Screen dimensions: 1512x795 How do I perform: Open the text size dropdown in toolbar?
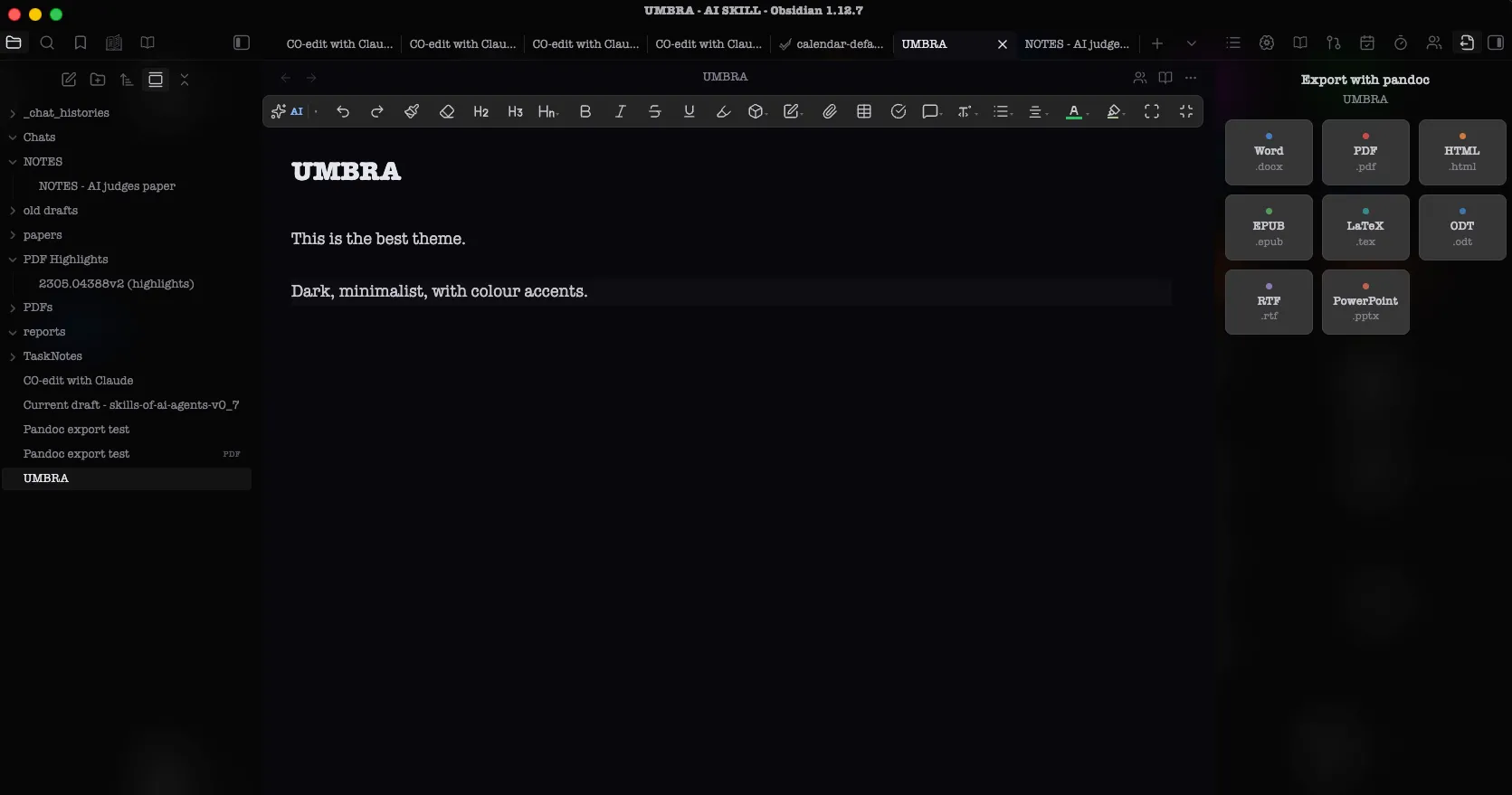tap(967, 111)
